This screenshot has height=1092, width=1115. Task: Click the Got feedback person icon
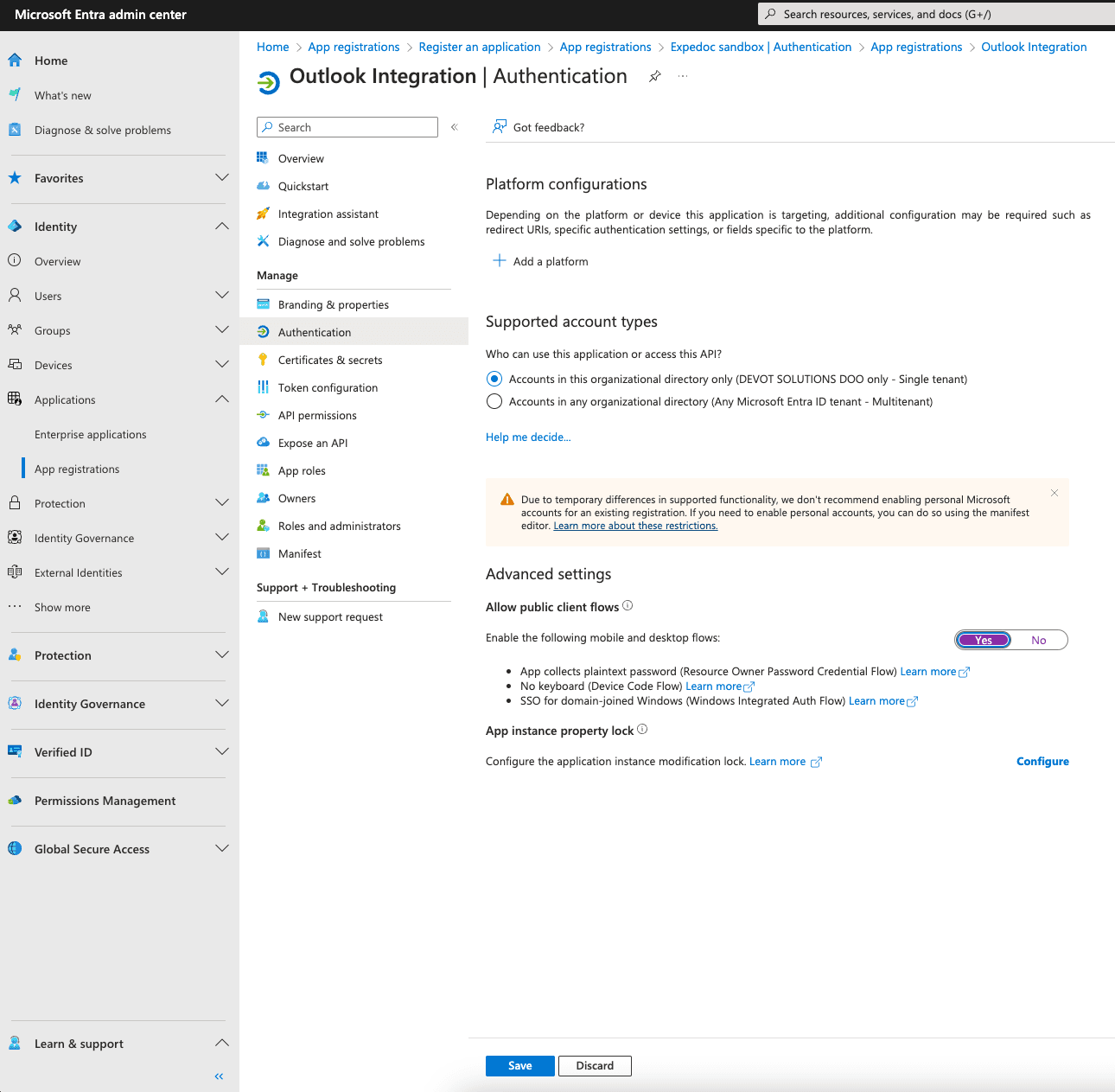pos(500,127)
